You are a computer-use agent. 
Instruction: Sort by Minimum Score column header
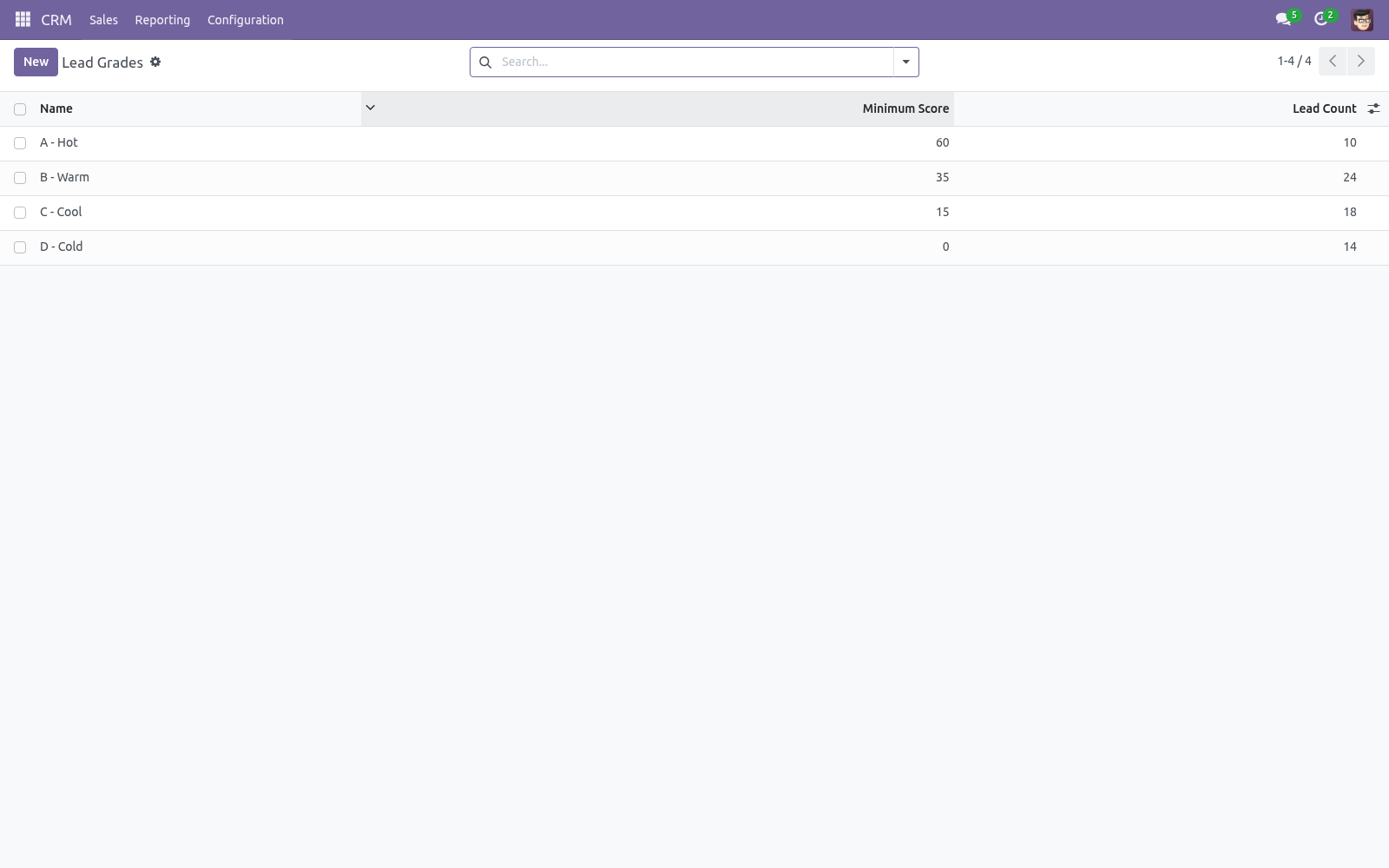click(905, 108)
